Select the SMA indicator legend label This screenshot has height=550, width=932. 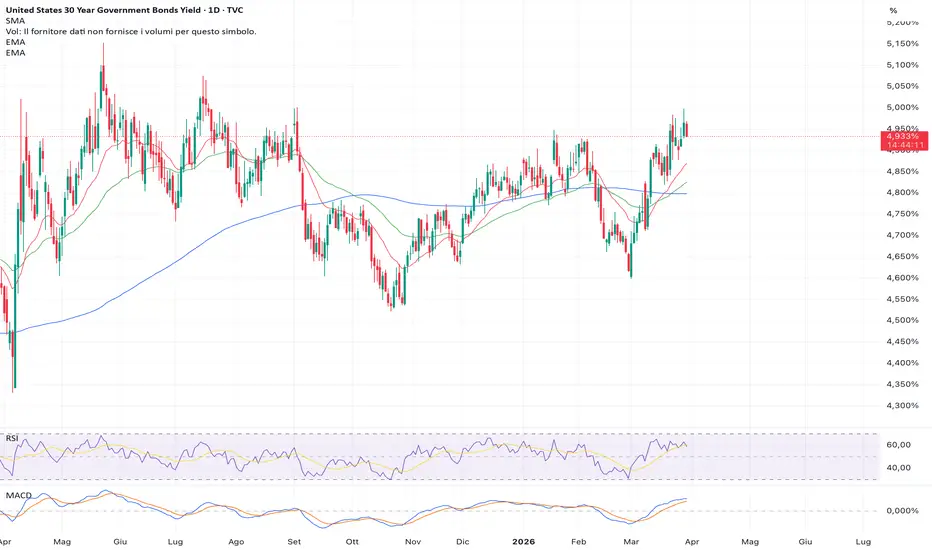tap(15, 21)
